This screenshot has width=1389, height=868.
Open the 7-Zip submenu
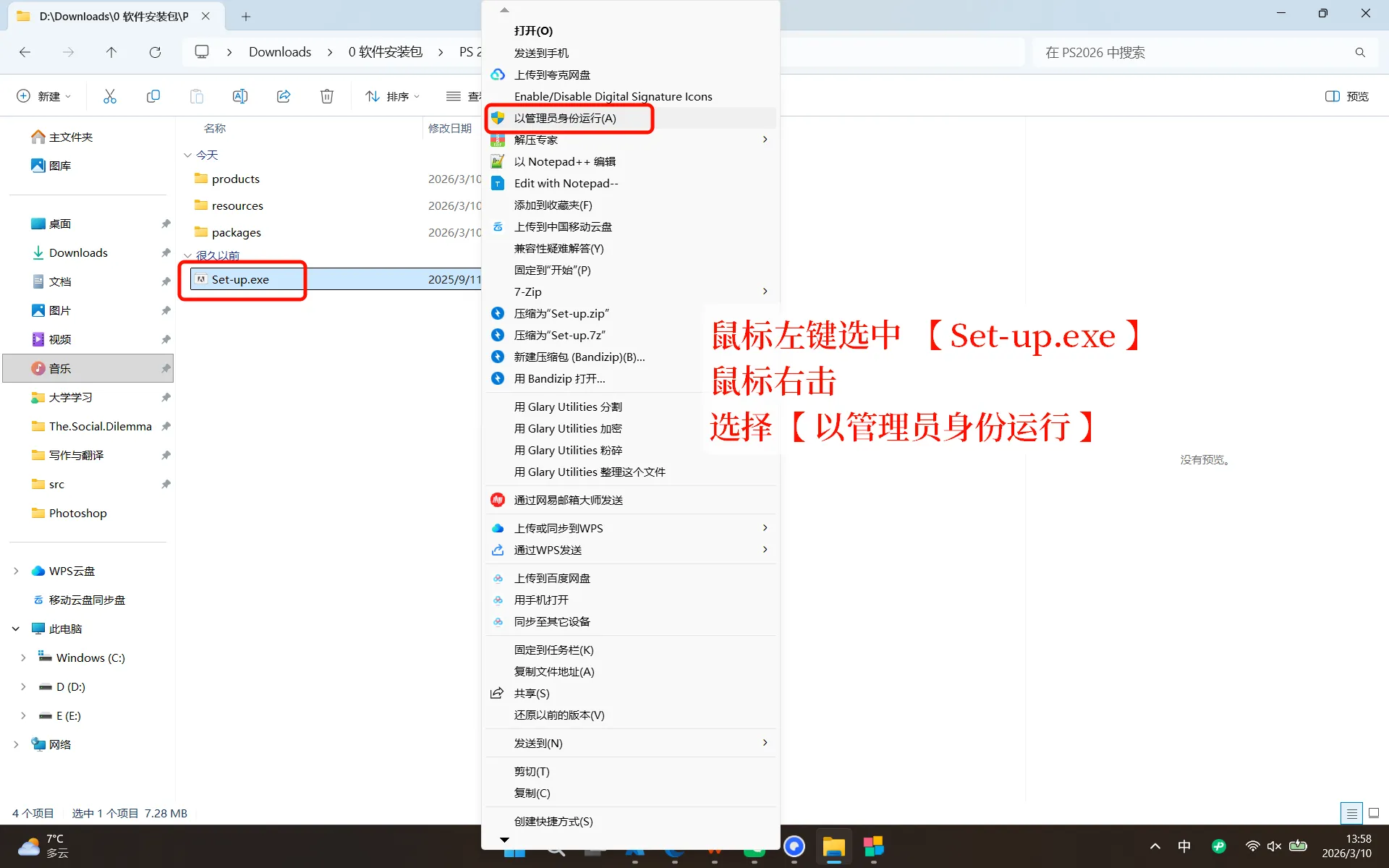[528, 292]
